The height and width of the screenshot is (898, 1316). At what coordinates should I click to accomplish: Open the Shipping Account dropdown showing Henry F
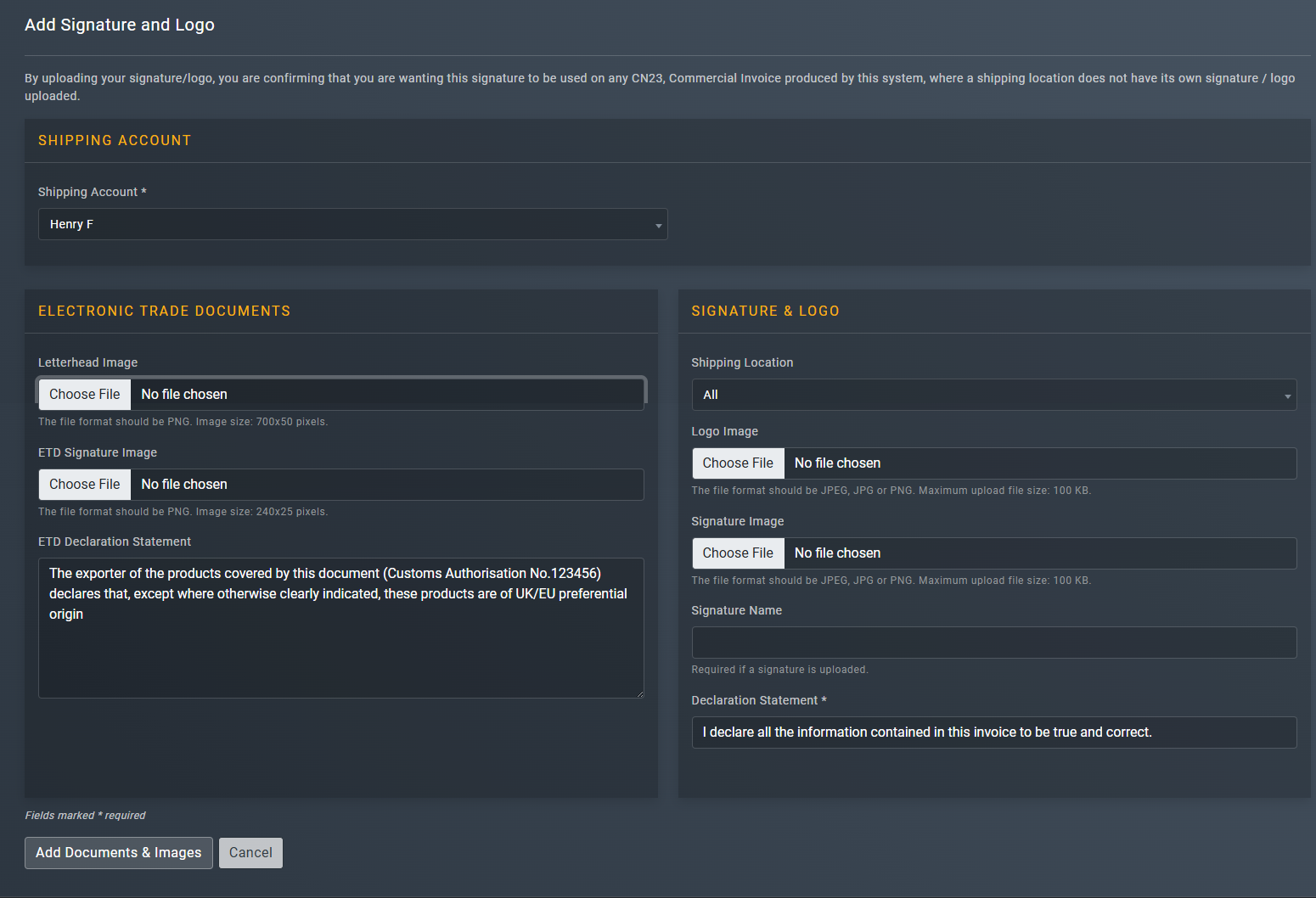(352, 224)
